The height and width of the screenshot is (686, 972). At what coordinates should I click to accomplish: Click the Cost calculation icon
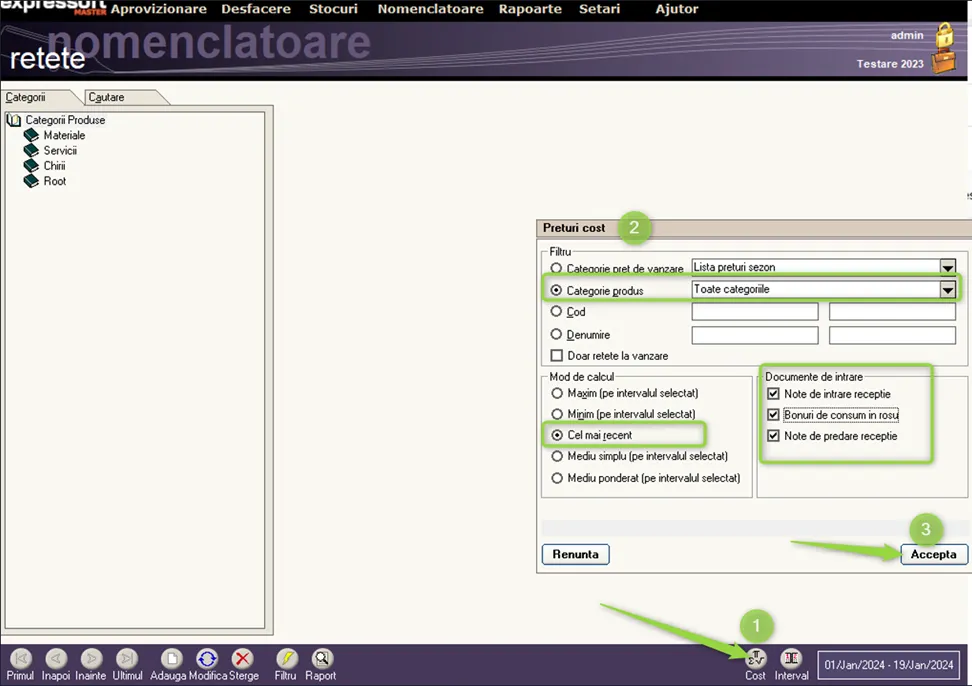(x=756, y=659)
